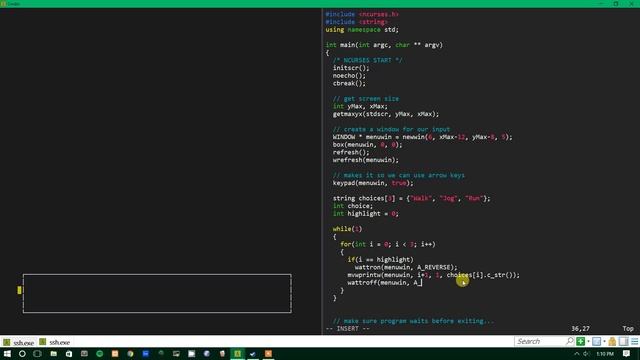Image resolution: width=640 pixels, height=360 pixels.
Task: Open the globe taskbar app icon
Action: click(207, 353)
